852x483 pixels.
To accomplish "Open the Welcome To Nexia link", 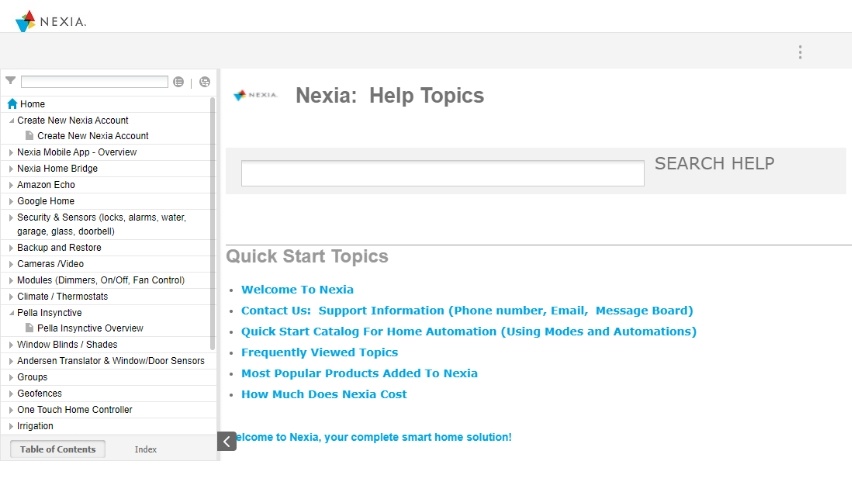I will click(297, 290).
